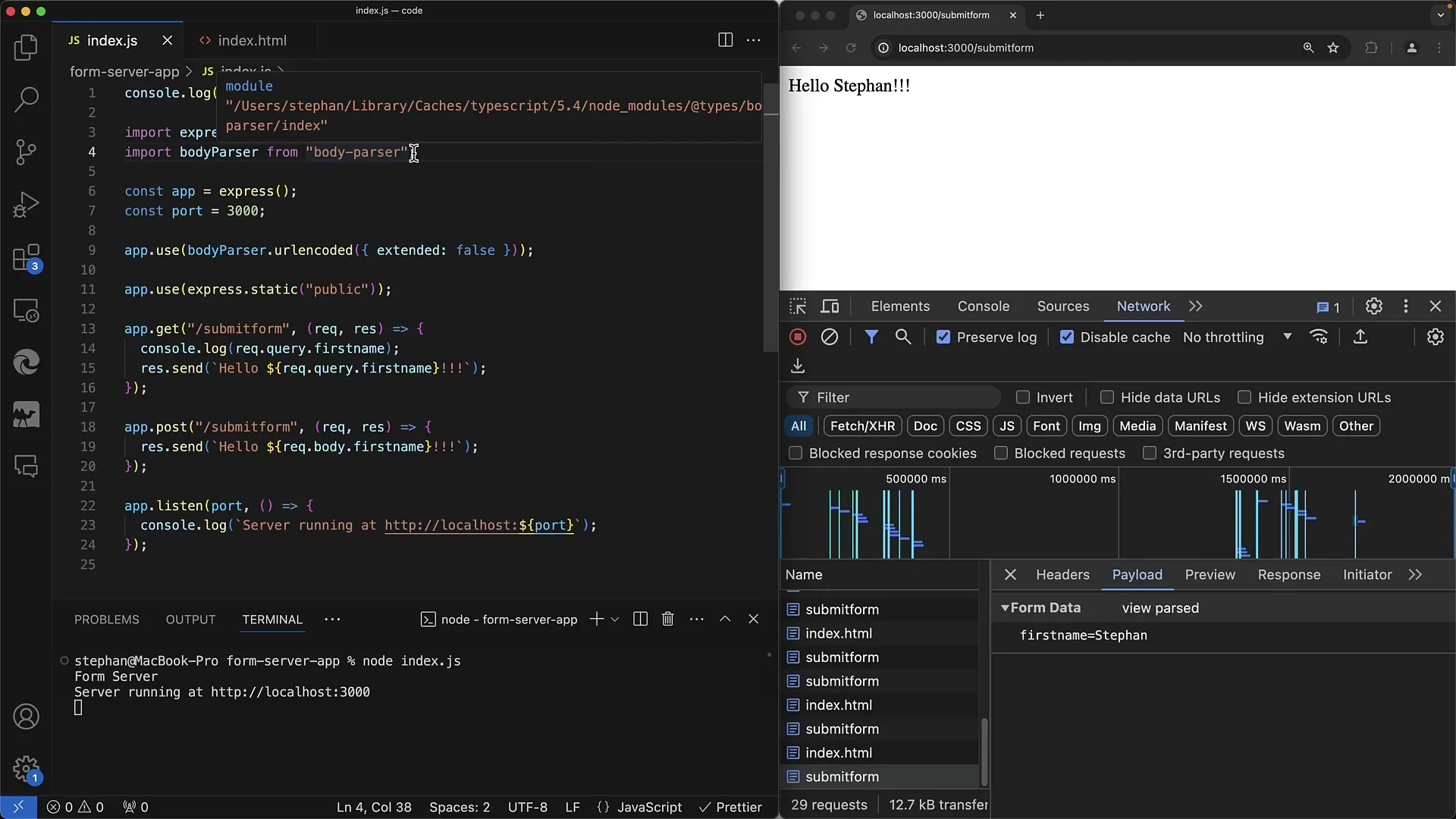Viewport: 1456px width, 819px height.
Task: Click the Network tab in DevTools
Action: click(x=1143, y=306)
